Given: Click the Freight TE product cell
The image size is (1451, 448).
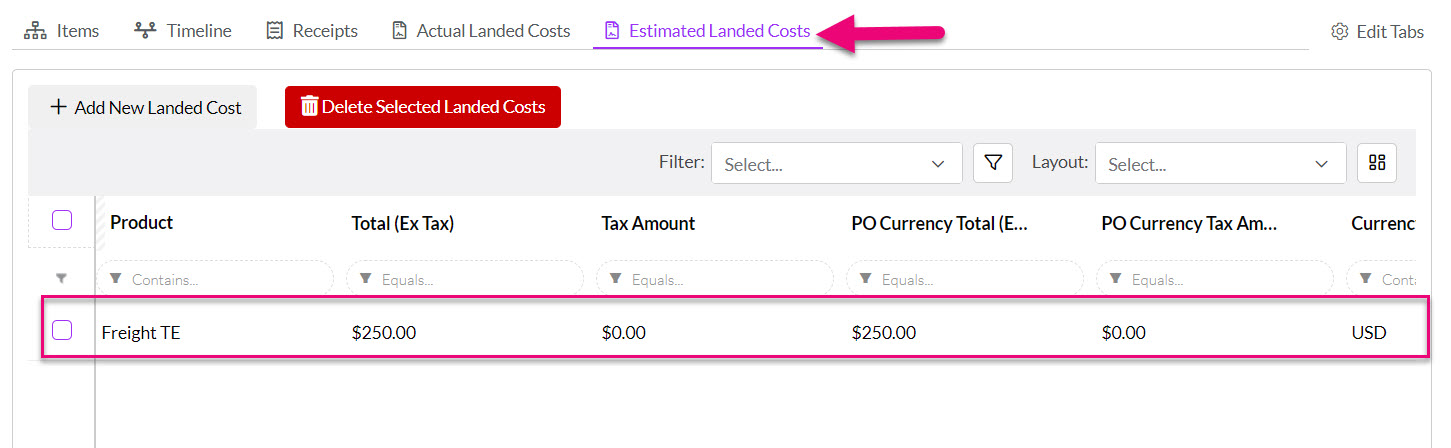Looking at the screenshot, I should (x=142, y=332).
